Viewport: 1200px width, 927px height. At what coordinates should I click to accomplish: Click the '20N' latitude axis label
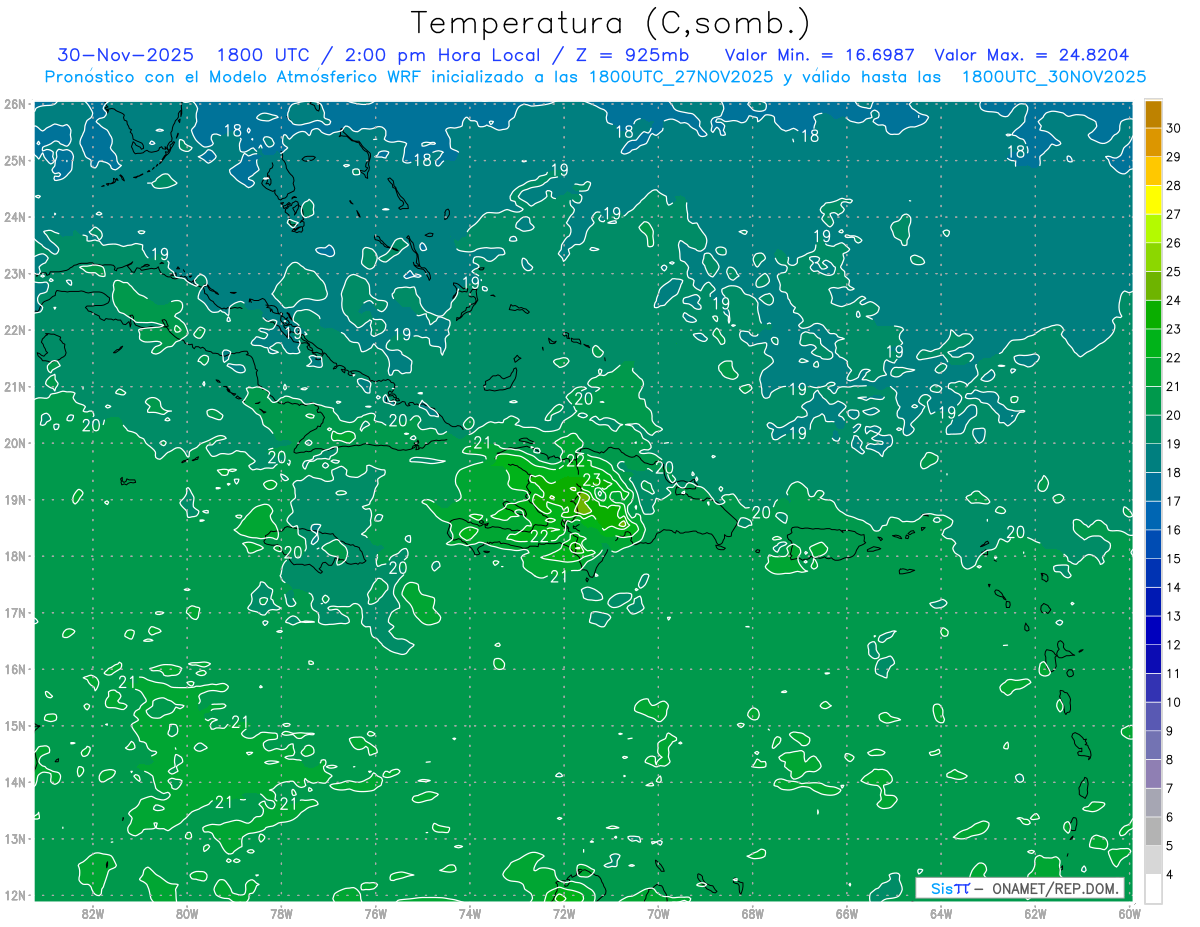(15, 443)
